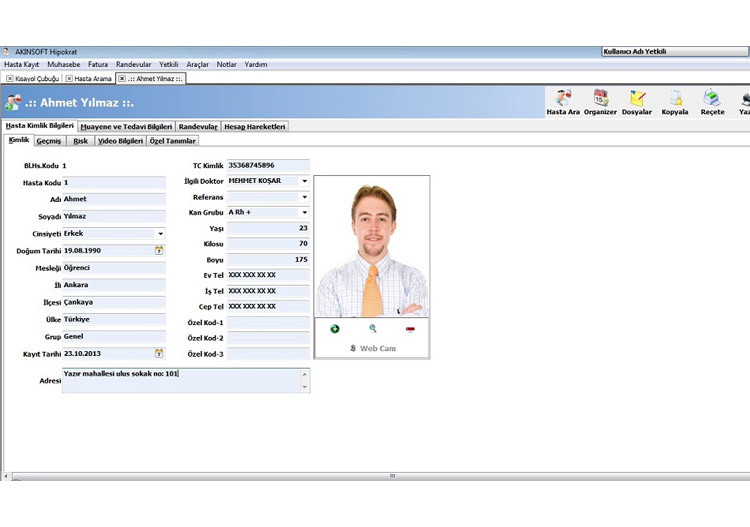Click the red remove photo icon
Image resolution: width=750 pixels, height=527 pixels.
410,329
